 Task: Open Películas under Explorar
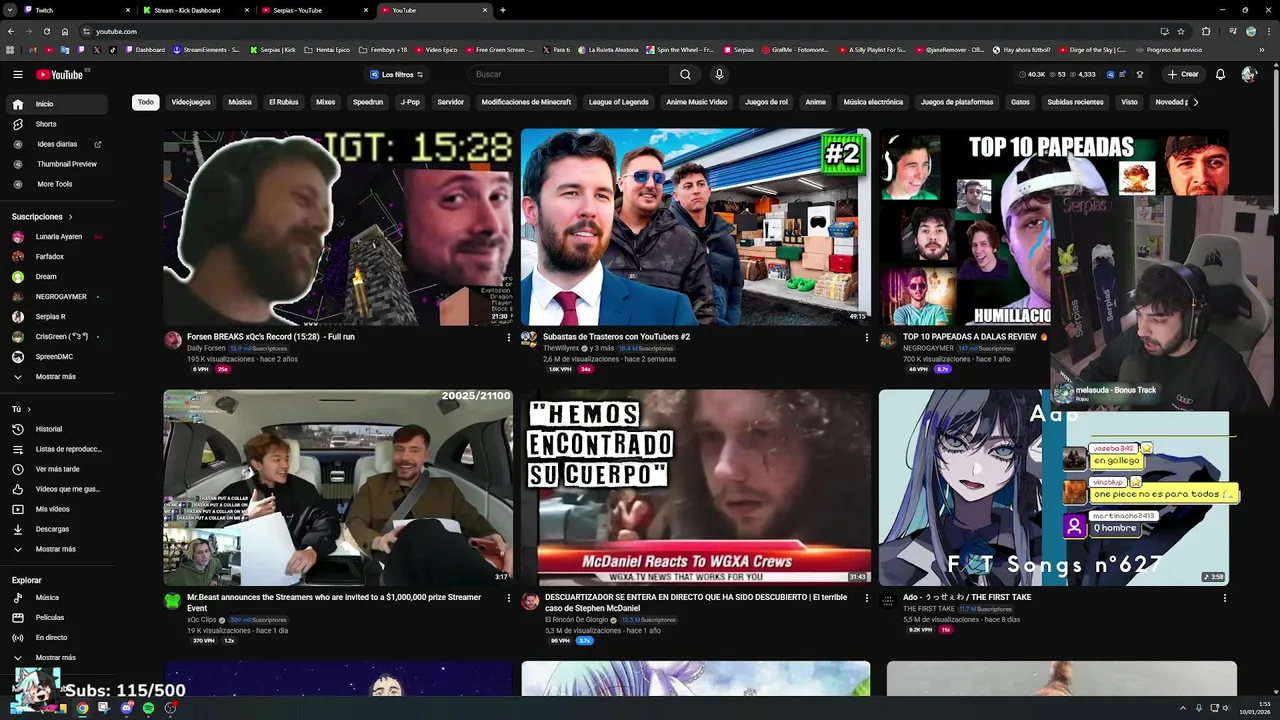[x=57, y=618]
